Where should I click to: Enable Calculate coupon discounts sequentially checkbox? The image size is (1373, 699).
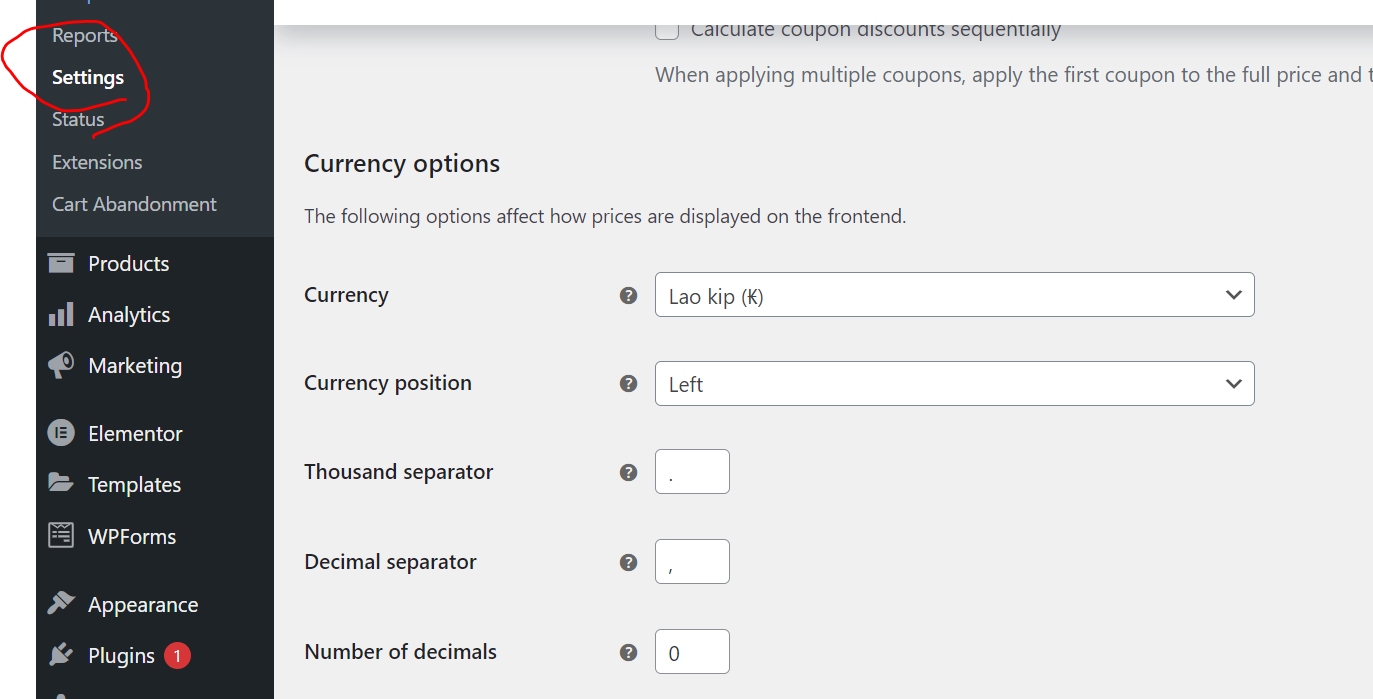pos(667,30)
